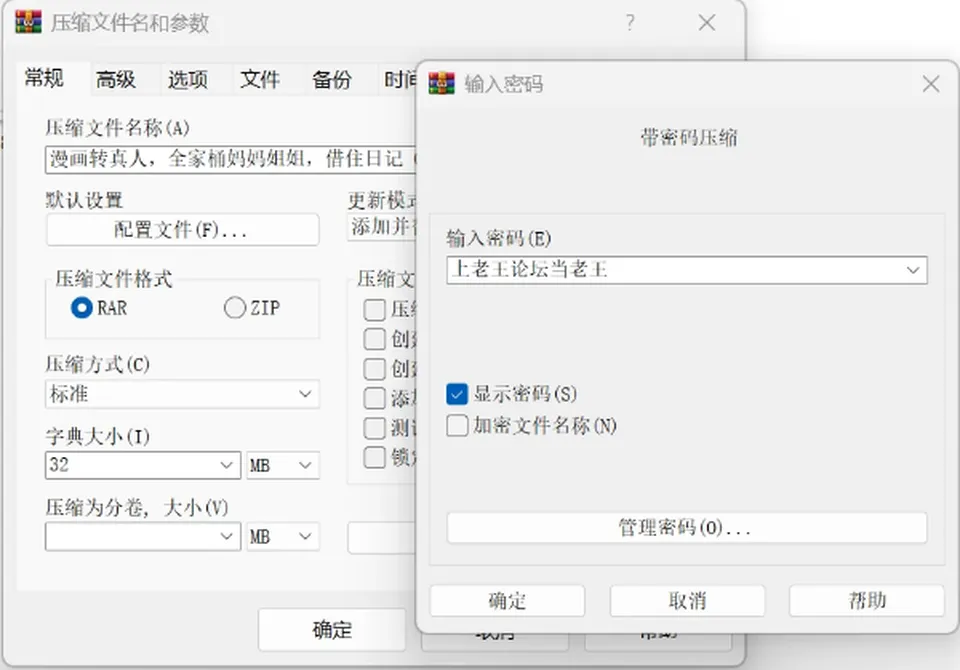Open the MB unit dropdown beside split volume size
The image size is (960, 670).
[x=283, y=536]
